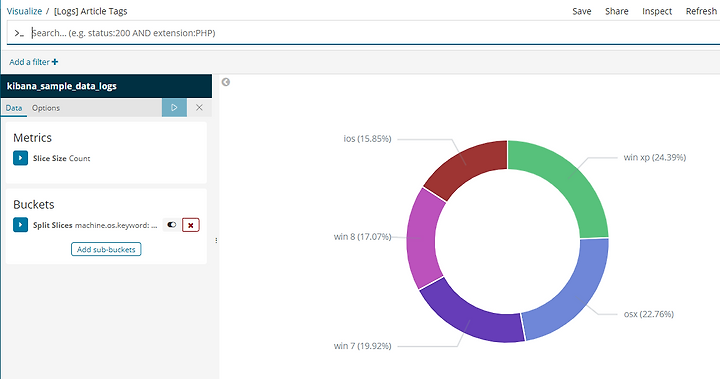Click the blue osx pie slice
720x379 pixels.
coord(575,296)
